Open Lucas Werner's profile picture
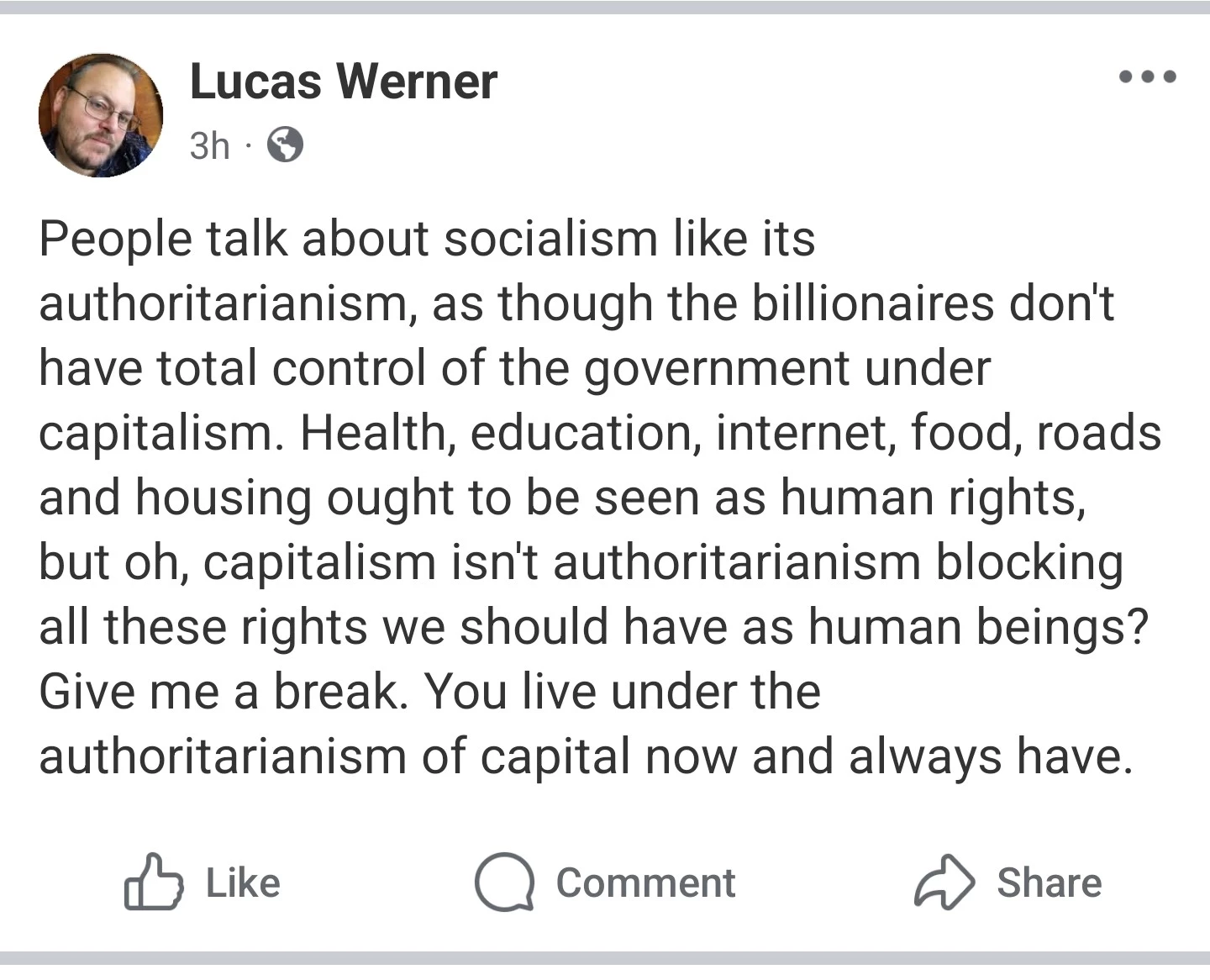 (101, 115)
